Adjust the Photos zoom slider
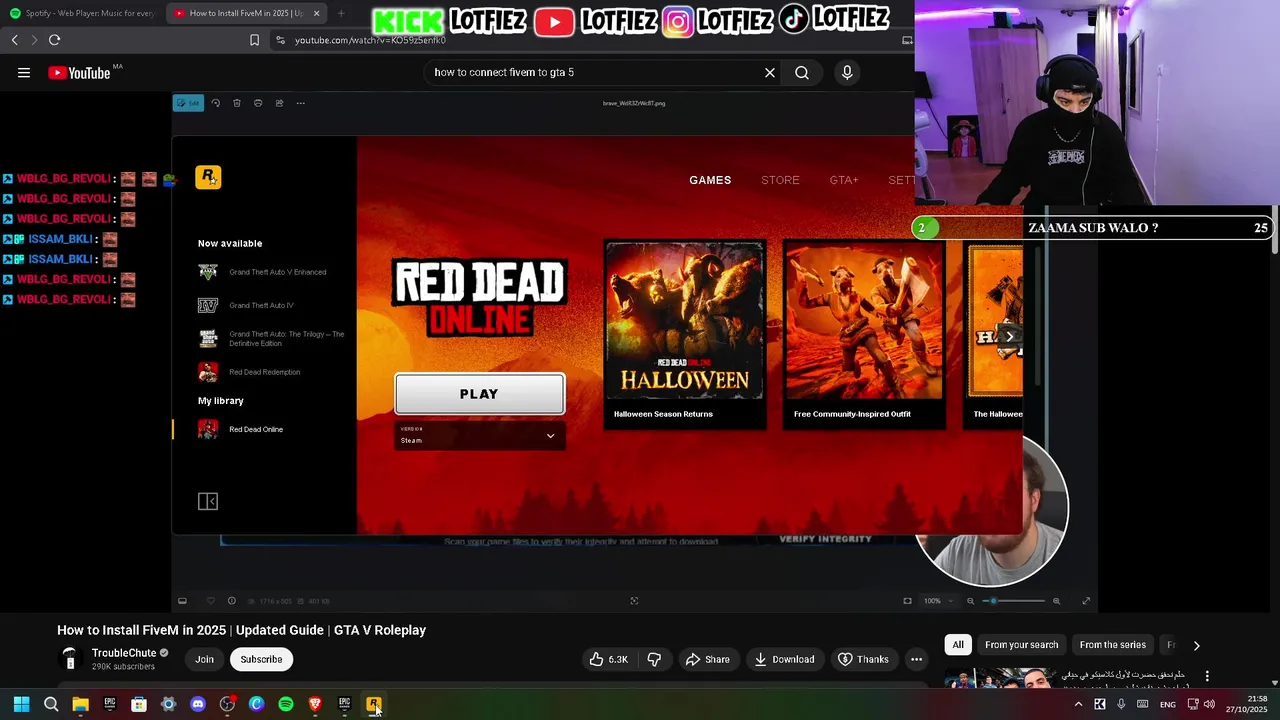This screenshot has width=1280, height=720. [x=1014, y=601]
